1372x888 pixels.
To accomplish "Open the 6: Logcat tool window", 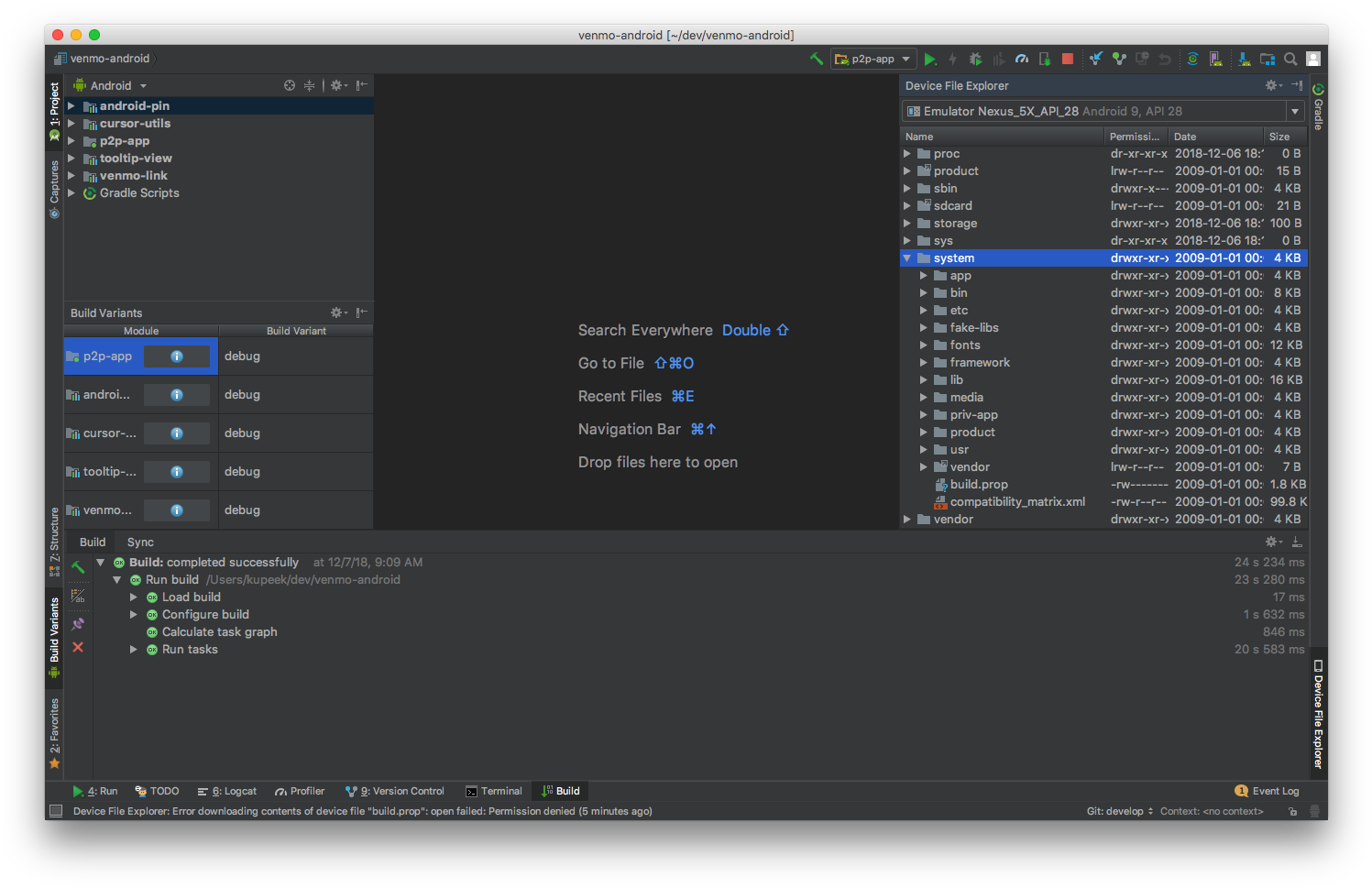I will click(x=226, y=791).
